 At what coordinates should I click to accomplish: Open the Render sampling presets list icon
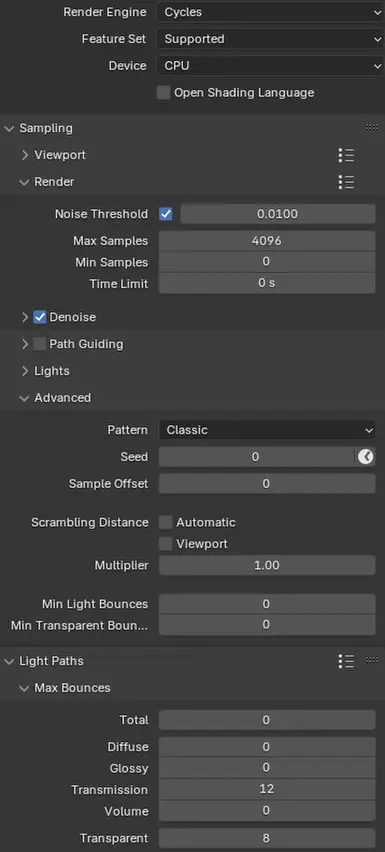click(346, 181)
